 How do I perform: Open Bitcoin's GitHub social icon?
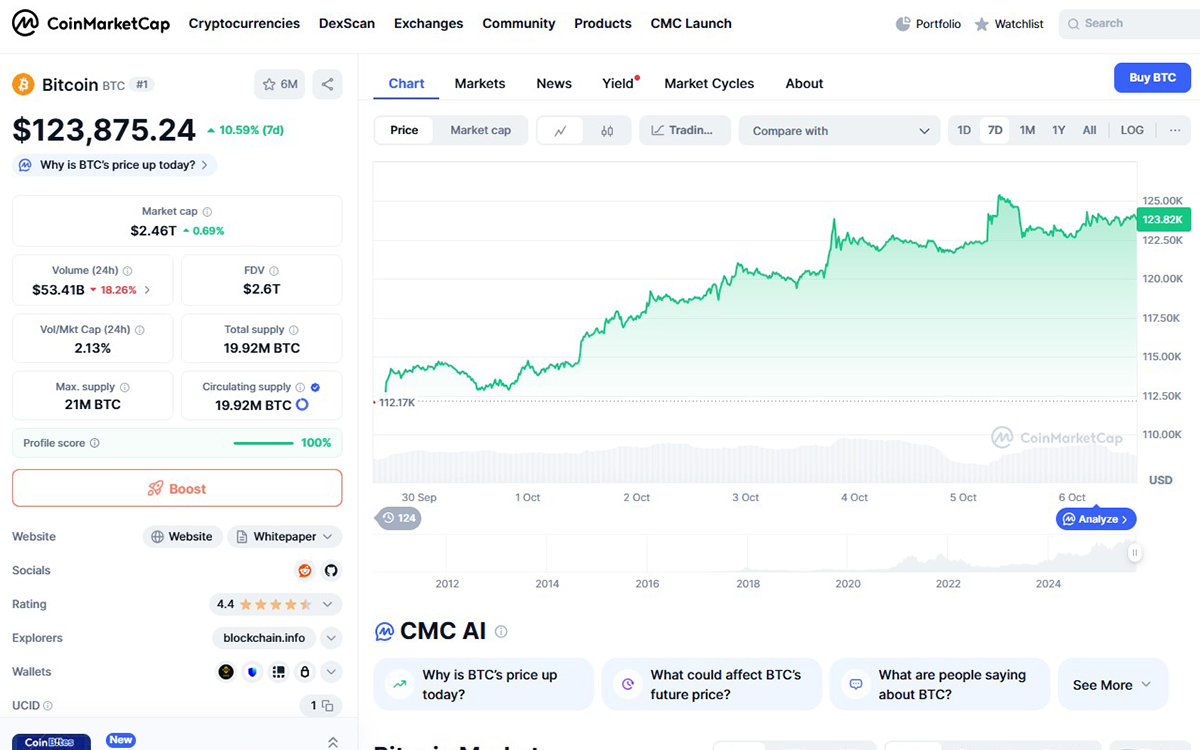[330, 570]
